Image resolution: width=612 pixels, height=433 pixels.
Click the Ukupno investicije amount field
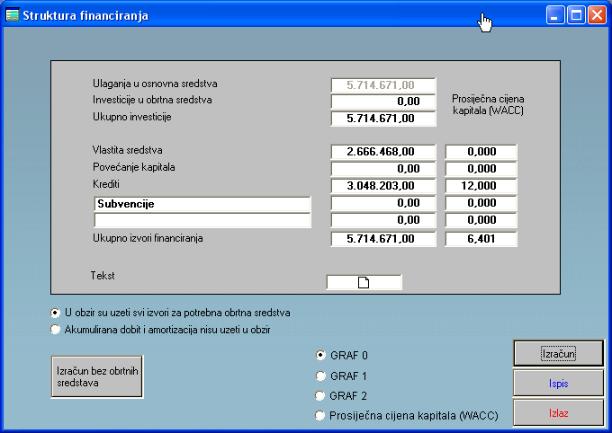383,118
